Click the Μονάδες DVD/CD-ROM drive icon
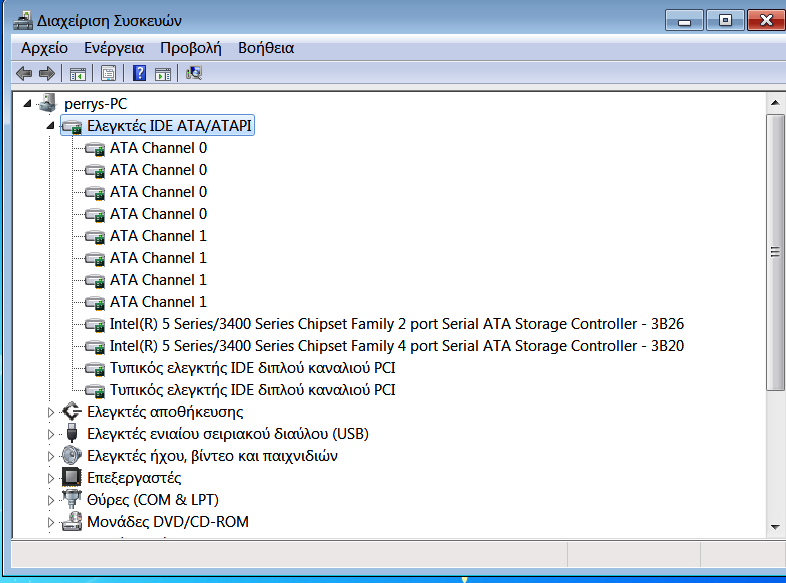This screenshot has height=583, width=786. 72,521
